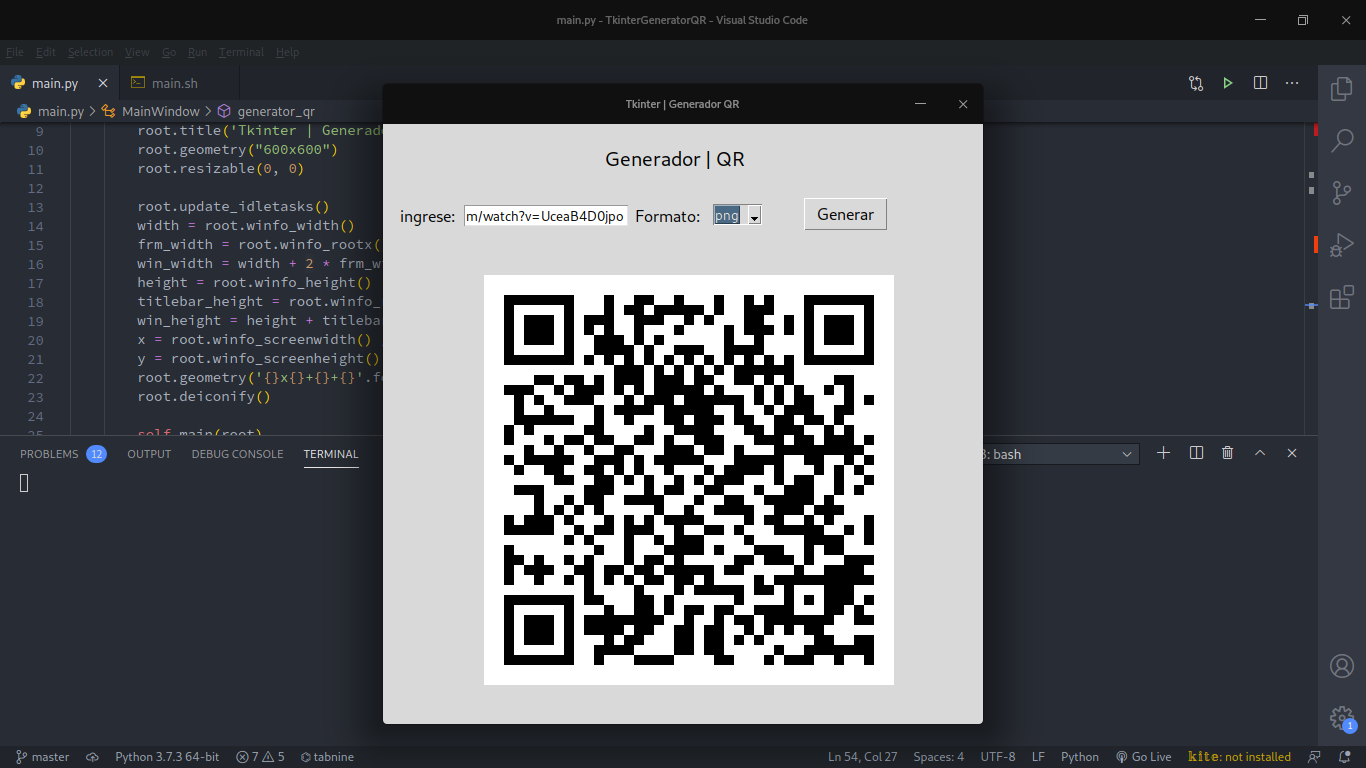Click kite: not installed status item
The height and width of the screenshot is (768, 1366).
click(x=1239, y=757)
